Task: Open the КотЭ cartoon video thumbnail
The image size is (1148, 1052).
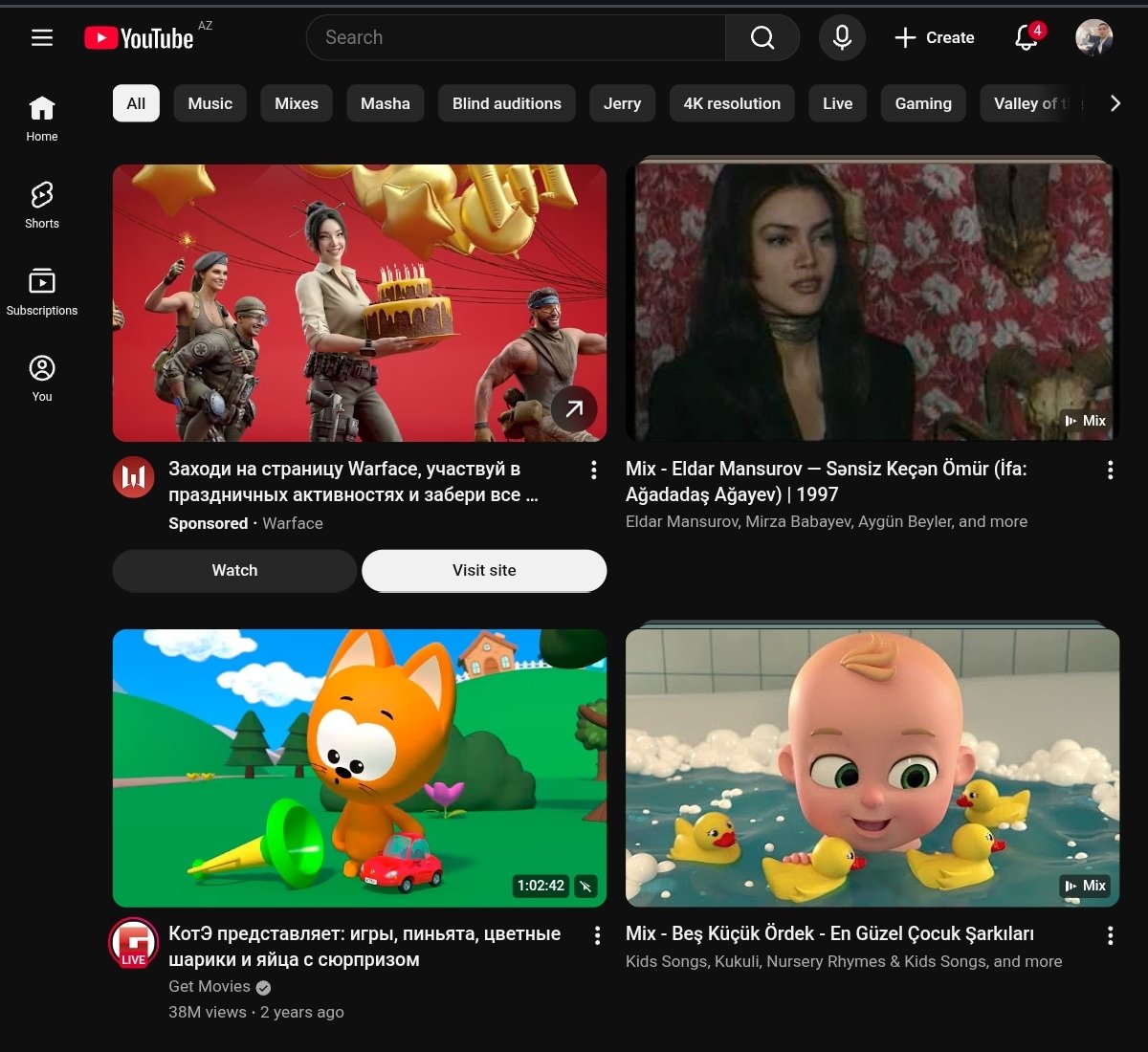Action: tap(360, 768)
